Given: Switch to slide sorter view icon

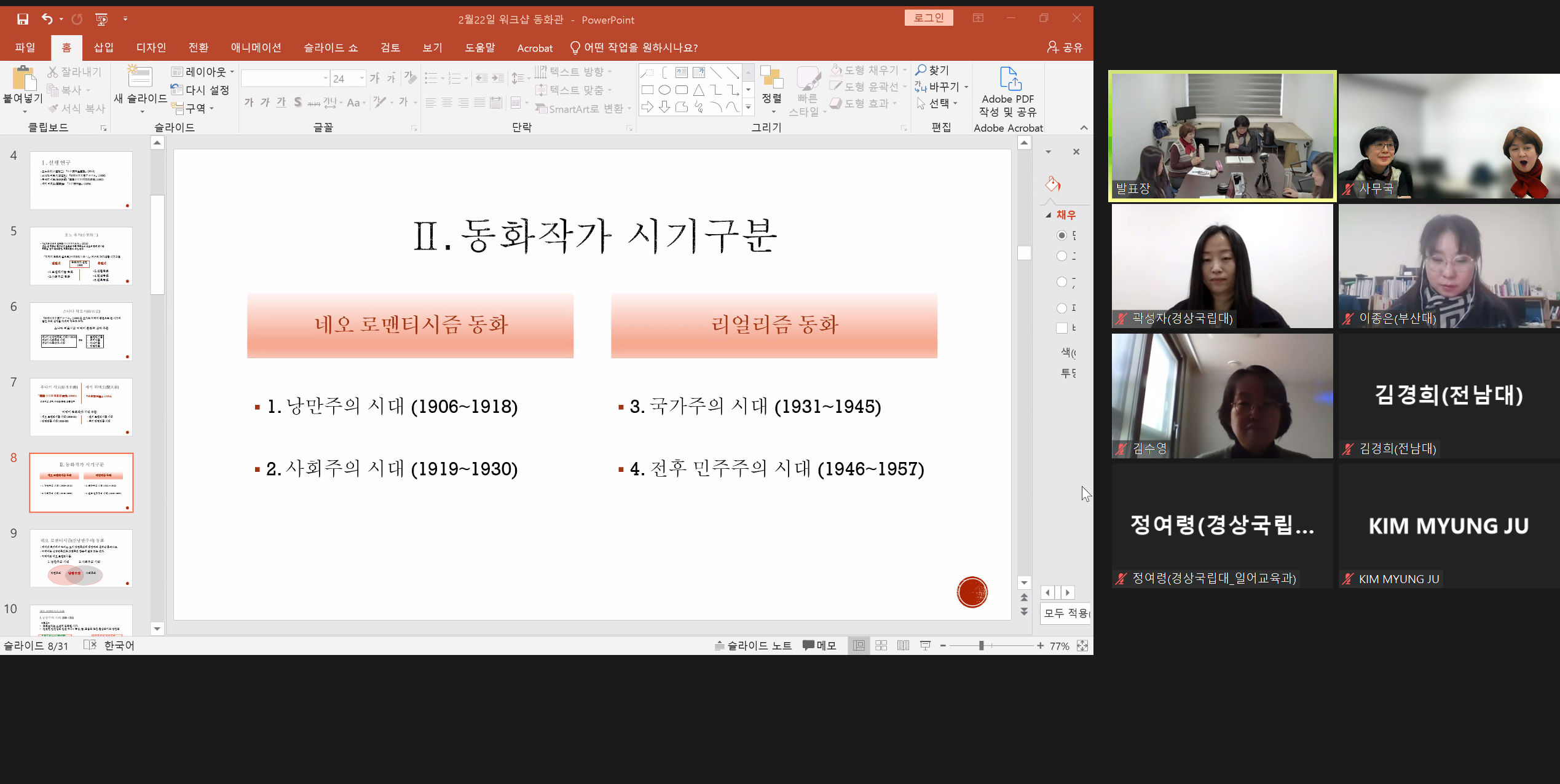Looking at the screenshot, I should pos(881,645).
